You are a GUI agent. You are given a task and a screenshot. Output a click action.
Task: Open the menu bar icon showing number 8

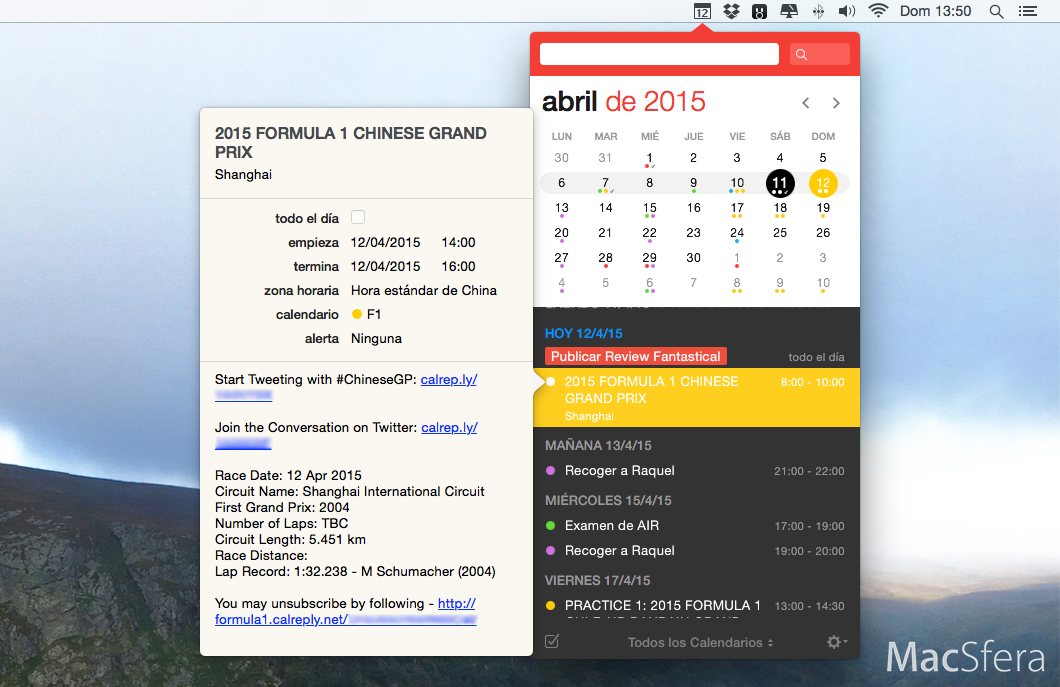click(759, 11)
